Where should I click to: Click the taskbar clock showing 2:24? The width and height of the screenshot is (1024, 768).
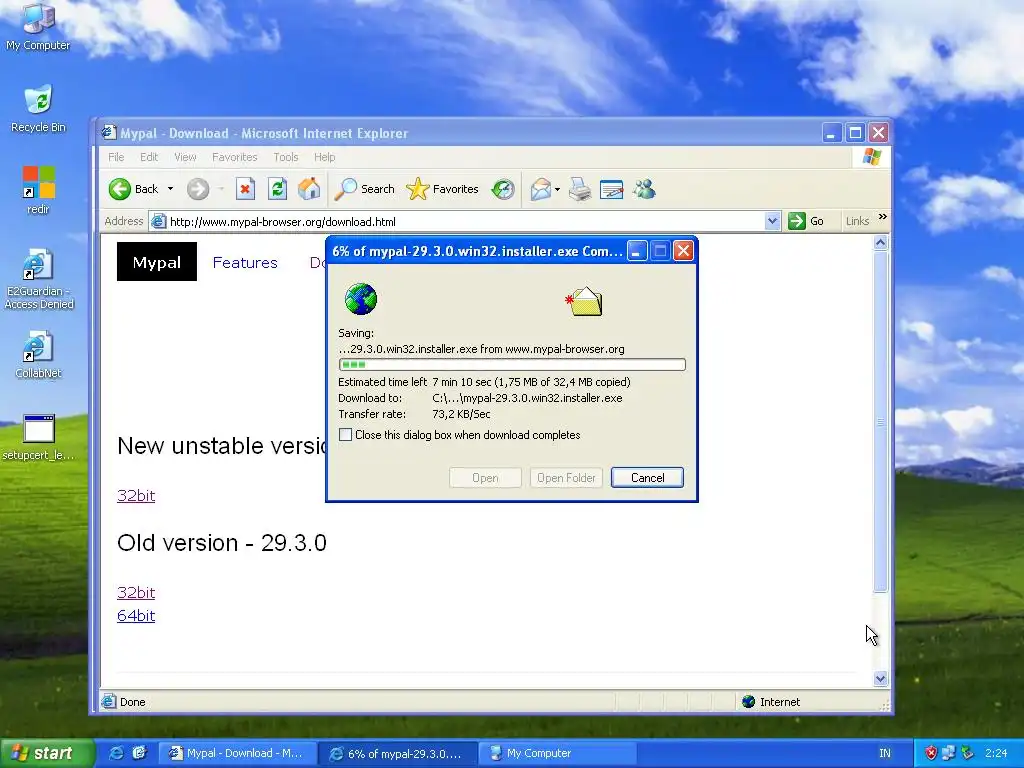tap(996, 753)
